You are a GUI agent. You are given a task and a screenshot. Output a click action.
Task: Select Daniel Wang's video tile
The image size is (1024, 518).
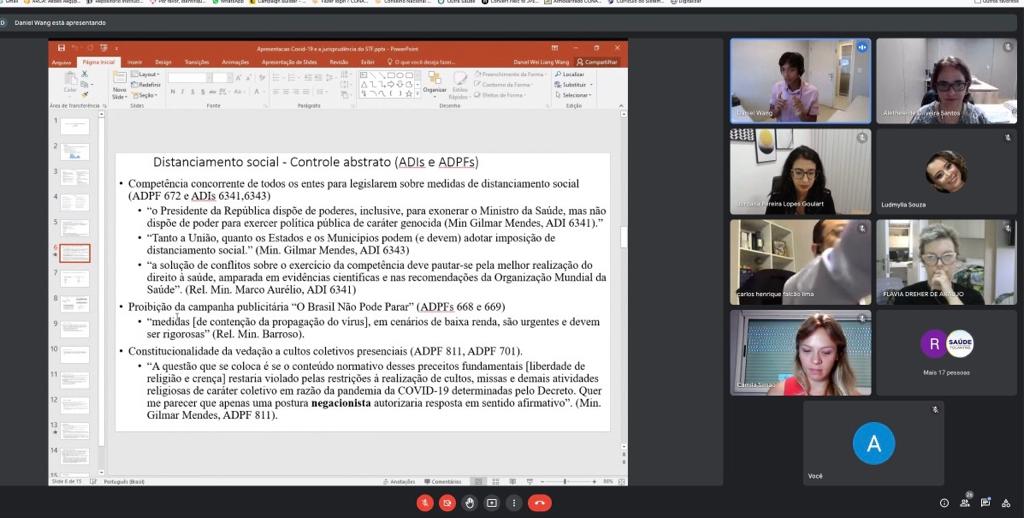799,81
